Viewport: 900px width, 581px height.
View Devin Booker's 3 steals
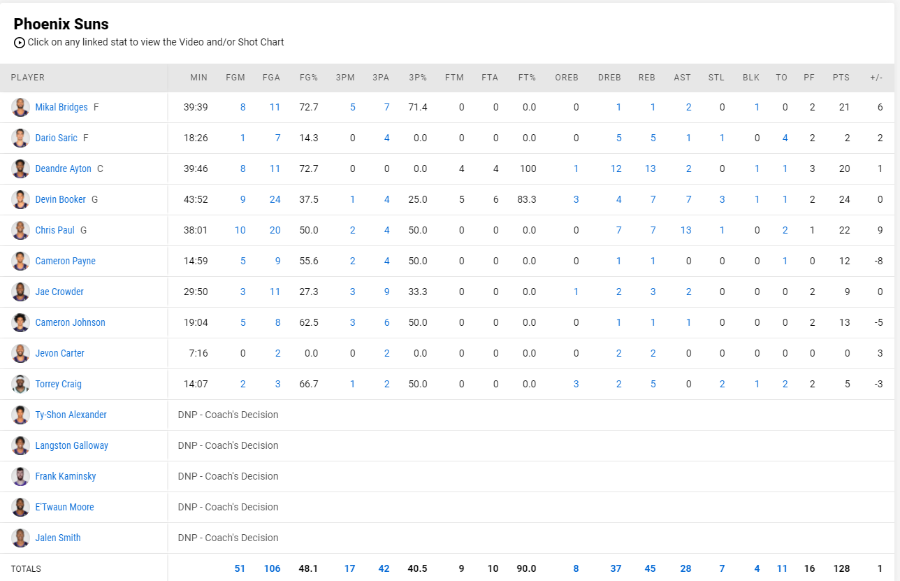coord(722,200)
